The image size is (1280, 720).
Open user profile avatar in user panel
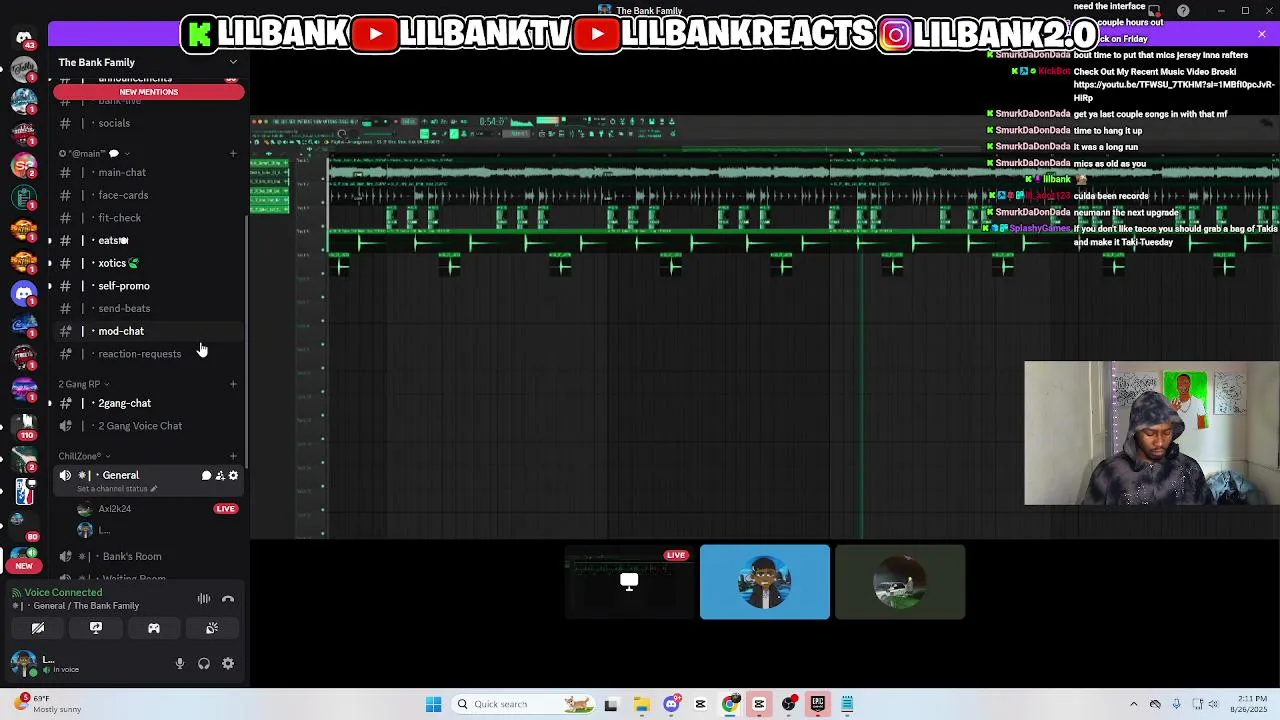24,663
